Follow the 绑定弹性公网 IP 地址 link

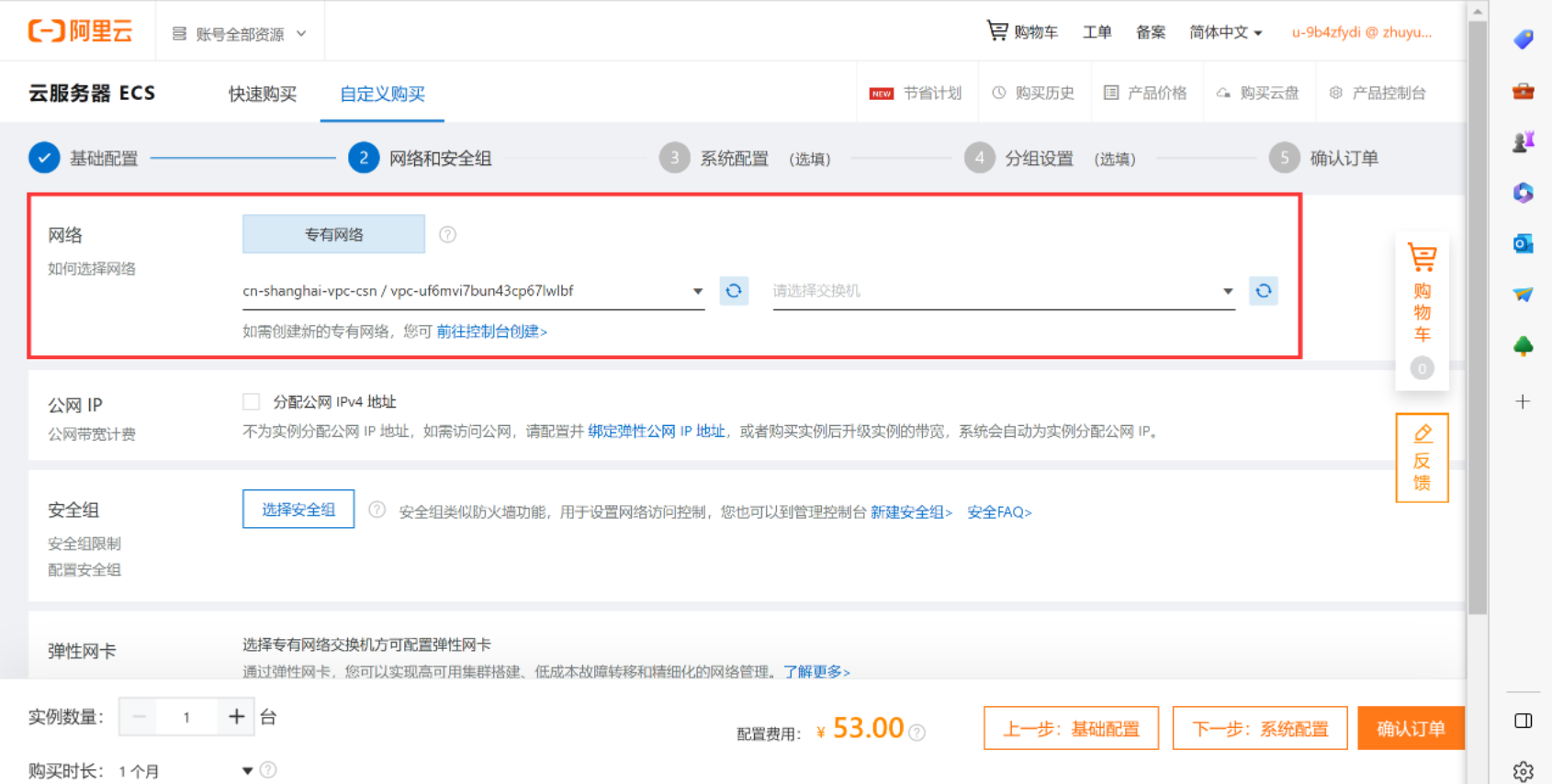click(x=657, y=431)
